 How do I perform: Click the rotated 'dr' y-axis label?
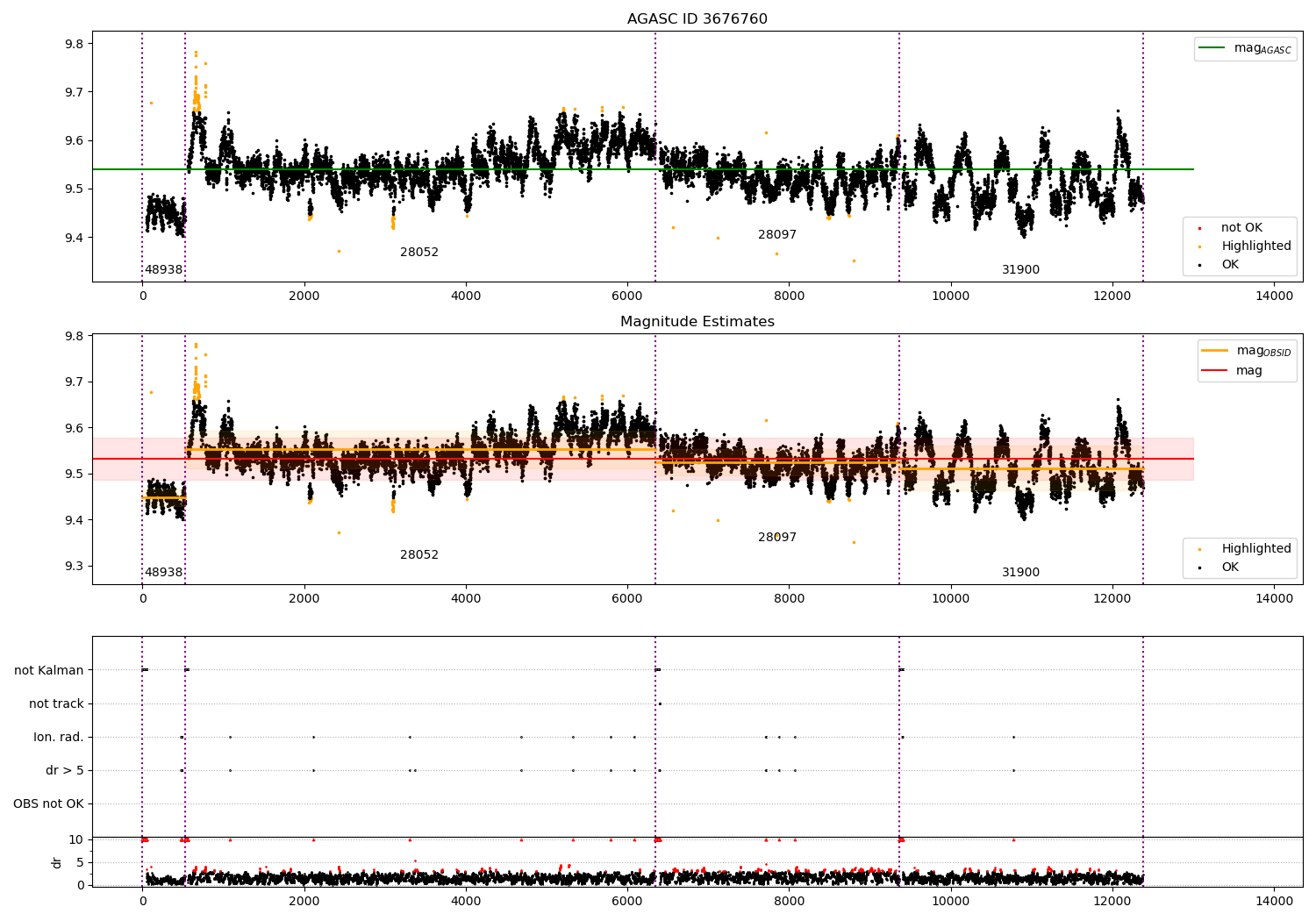(56, 862)
